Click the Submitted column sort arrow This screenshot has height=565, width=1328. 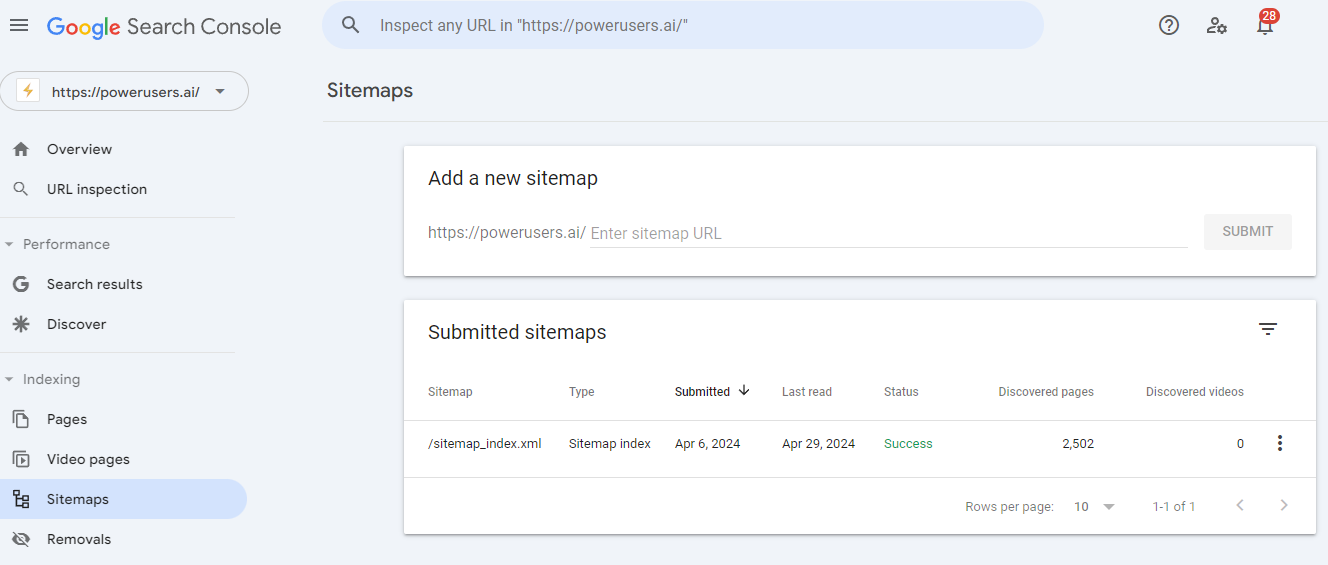(x=744, y=391)
